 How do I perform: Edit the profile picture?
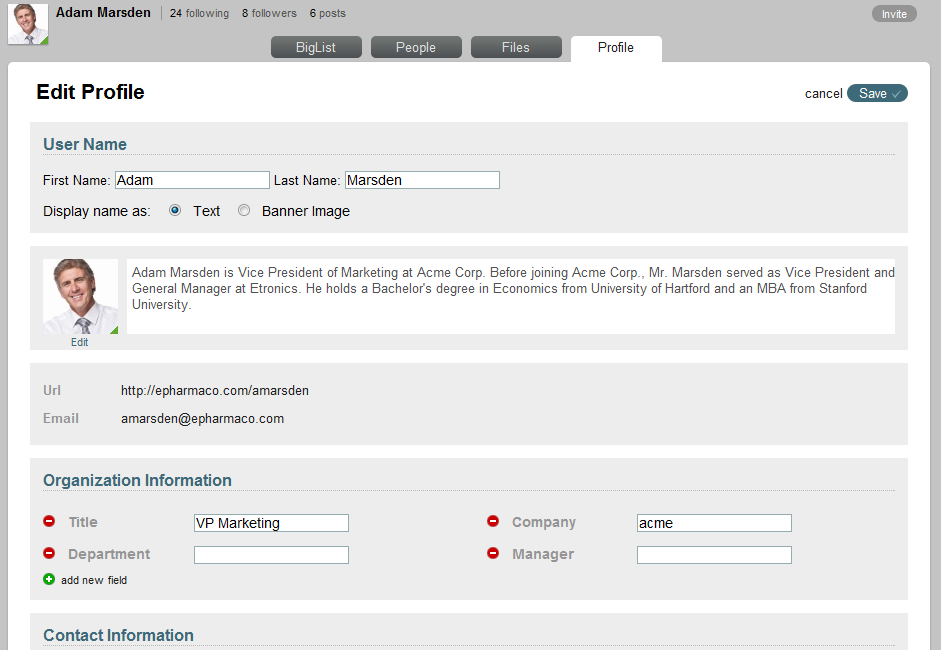pyautogui.click(x=79, y=342)
